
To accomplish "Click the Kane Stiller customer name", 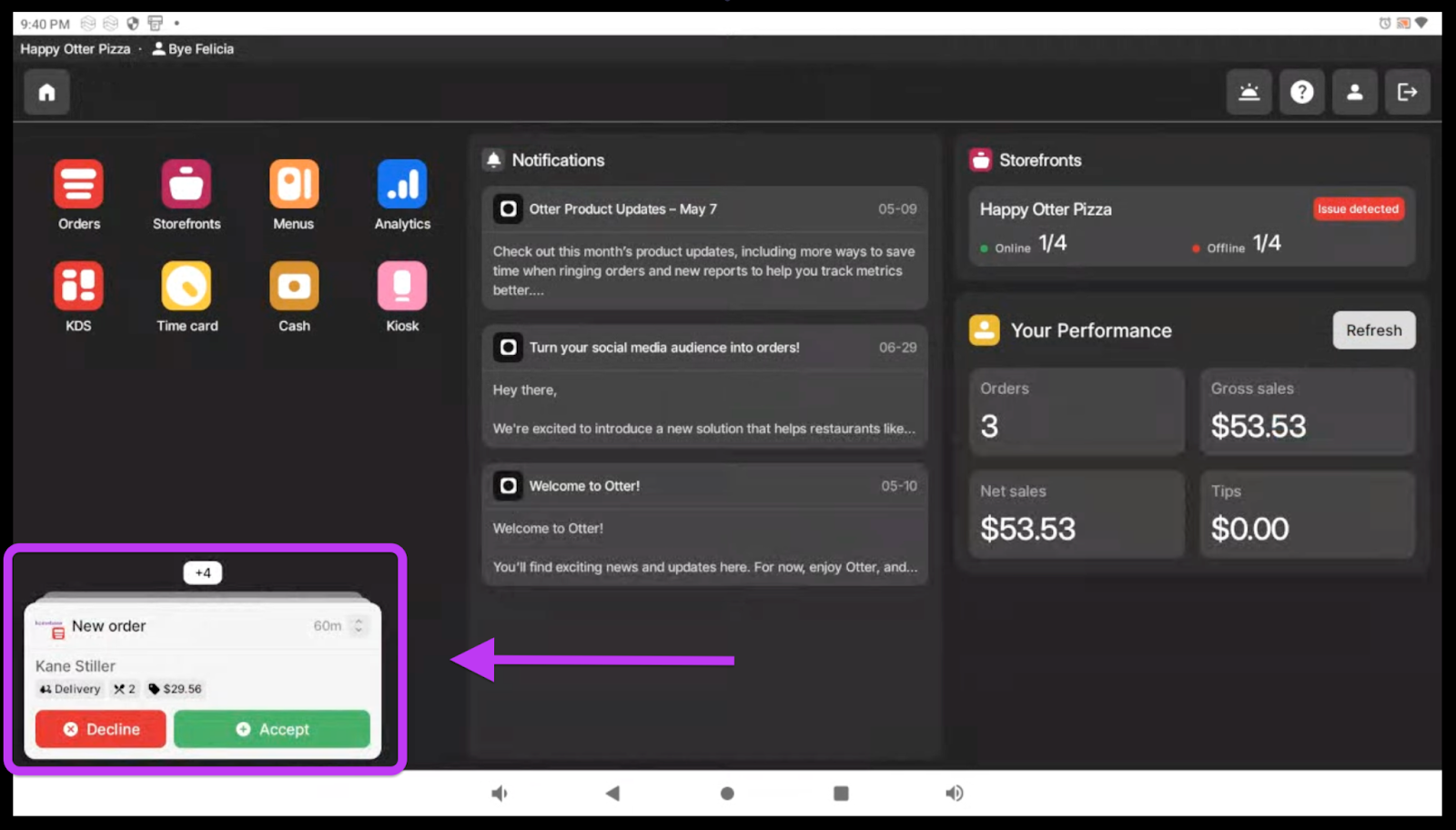I will (x=76, y=666).
